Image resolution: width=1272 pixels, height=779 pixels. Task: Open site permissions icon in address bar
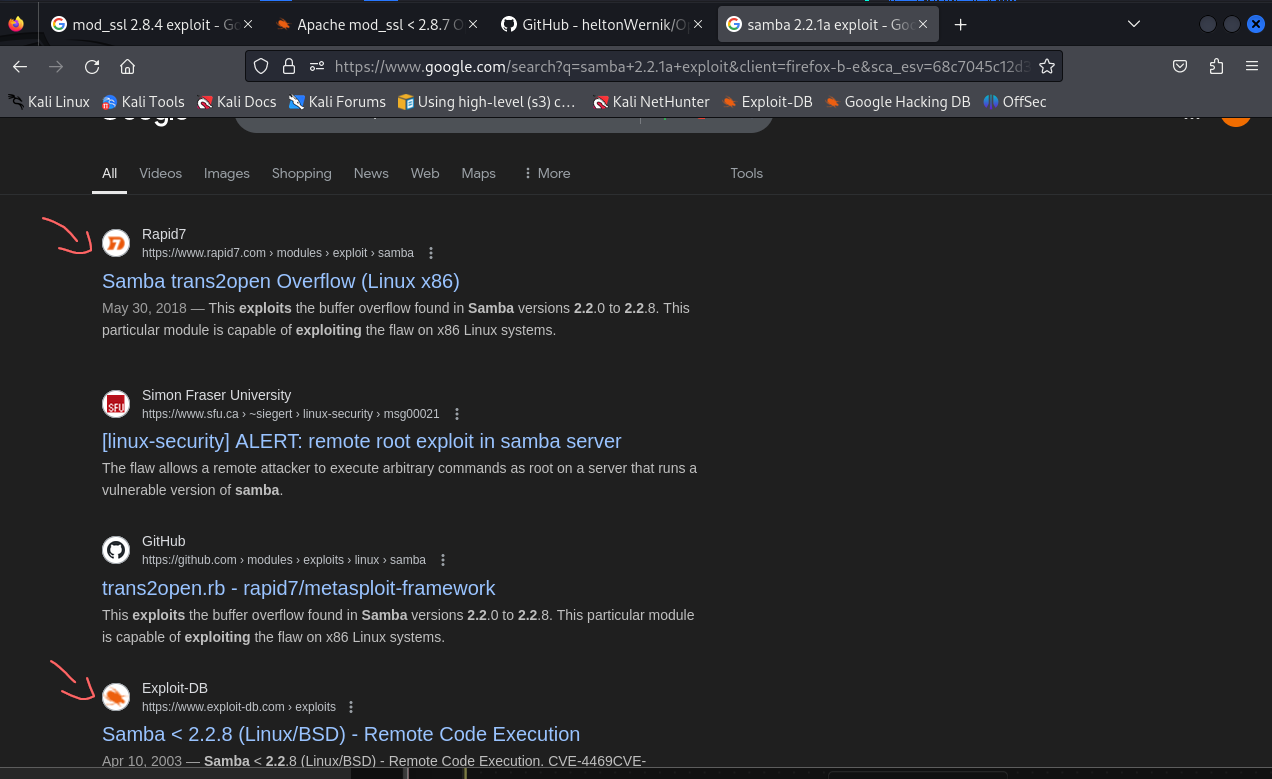tap(317, 66)
